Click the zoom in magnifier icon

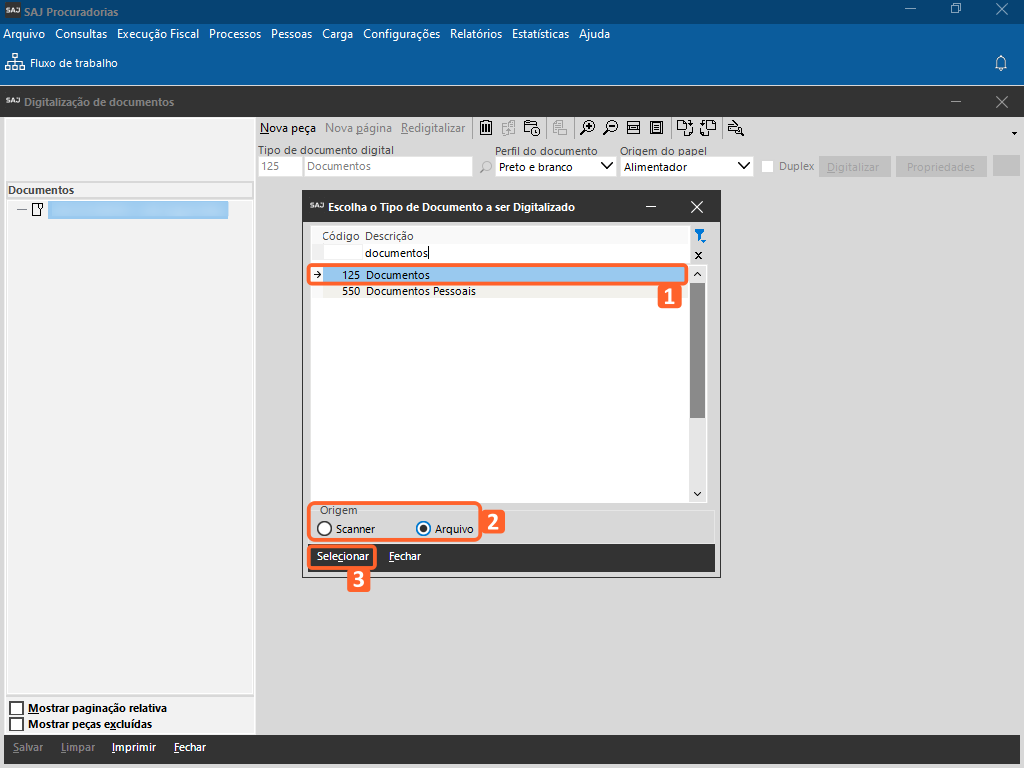tap(588, 128)
